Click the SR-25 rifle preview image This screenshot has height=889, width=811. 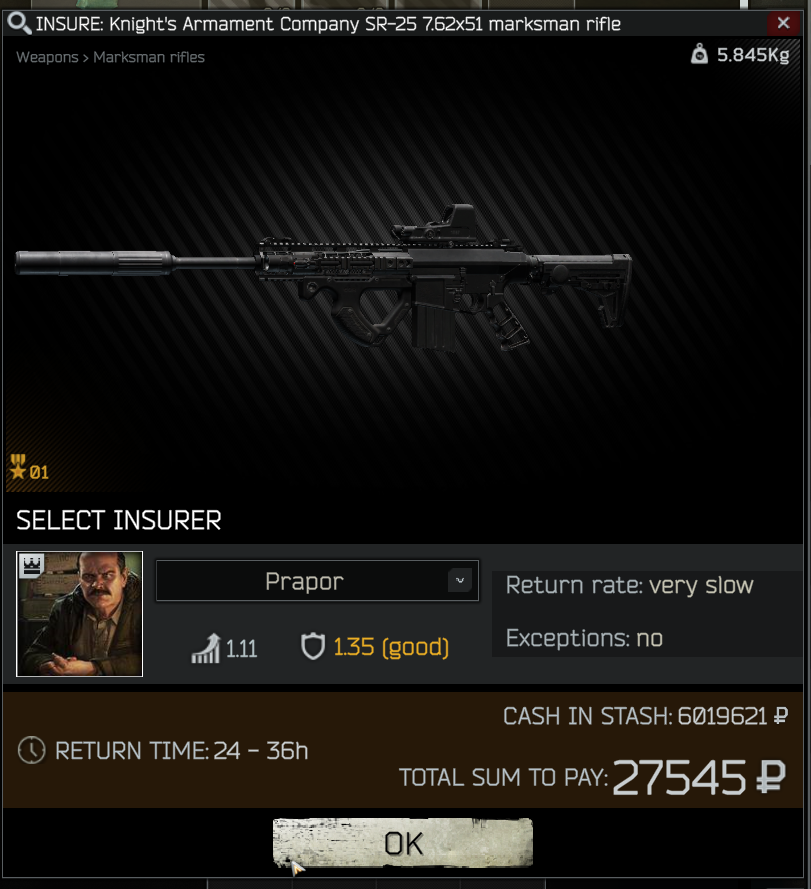pos(323,278)
